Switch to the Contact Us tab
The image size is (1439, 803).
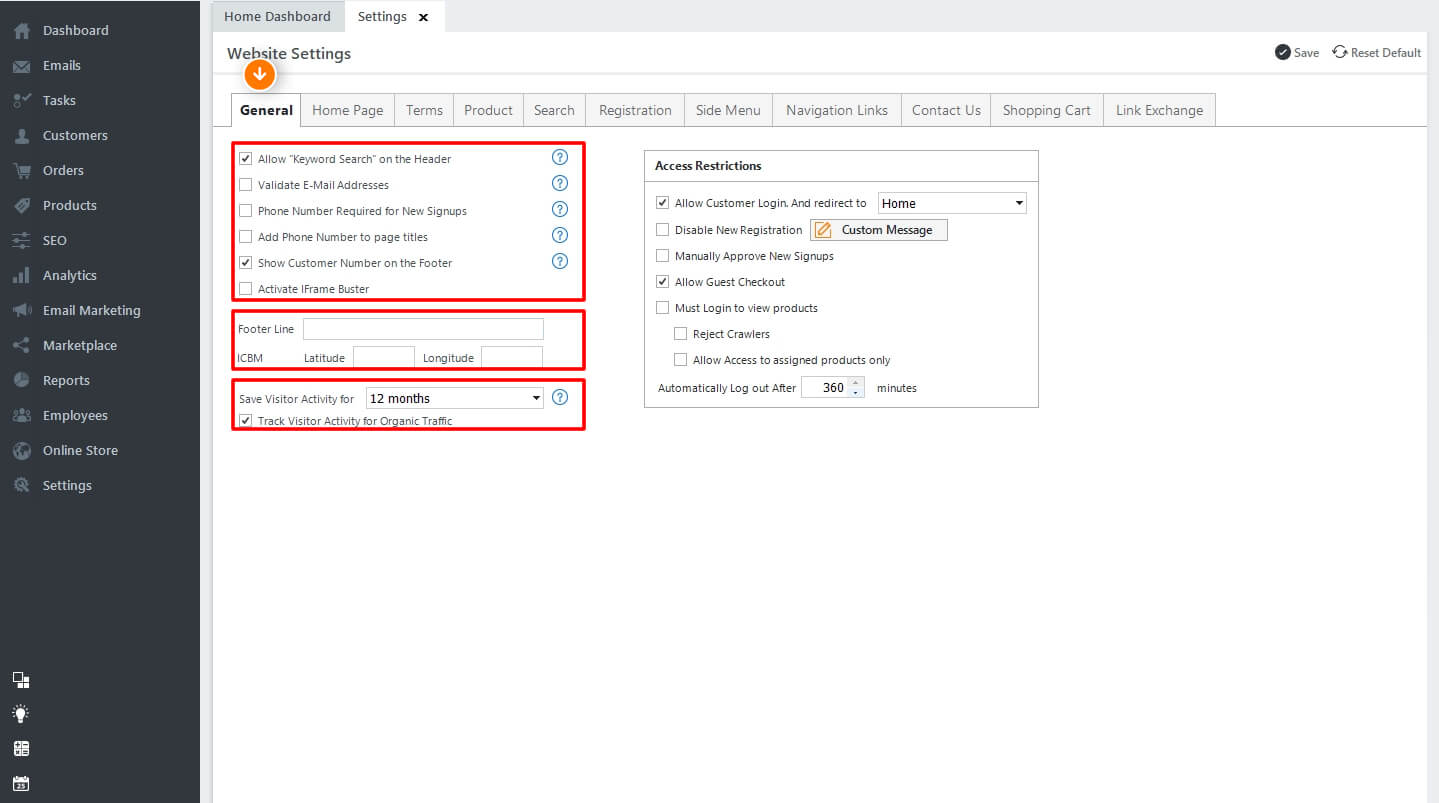coord(946,110)
